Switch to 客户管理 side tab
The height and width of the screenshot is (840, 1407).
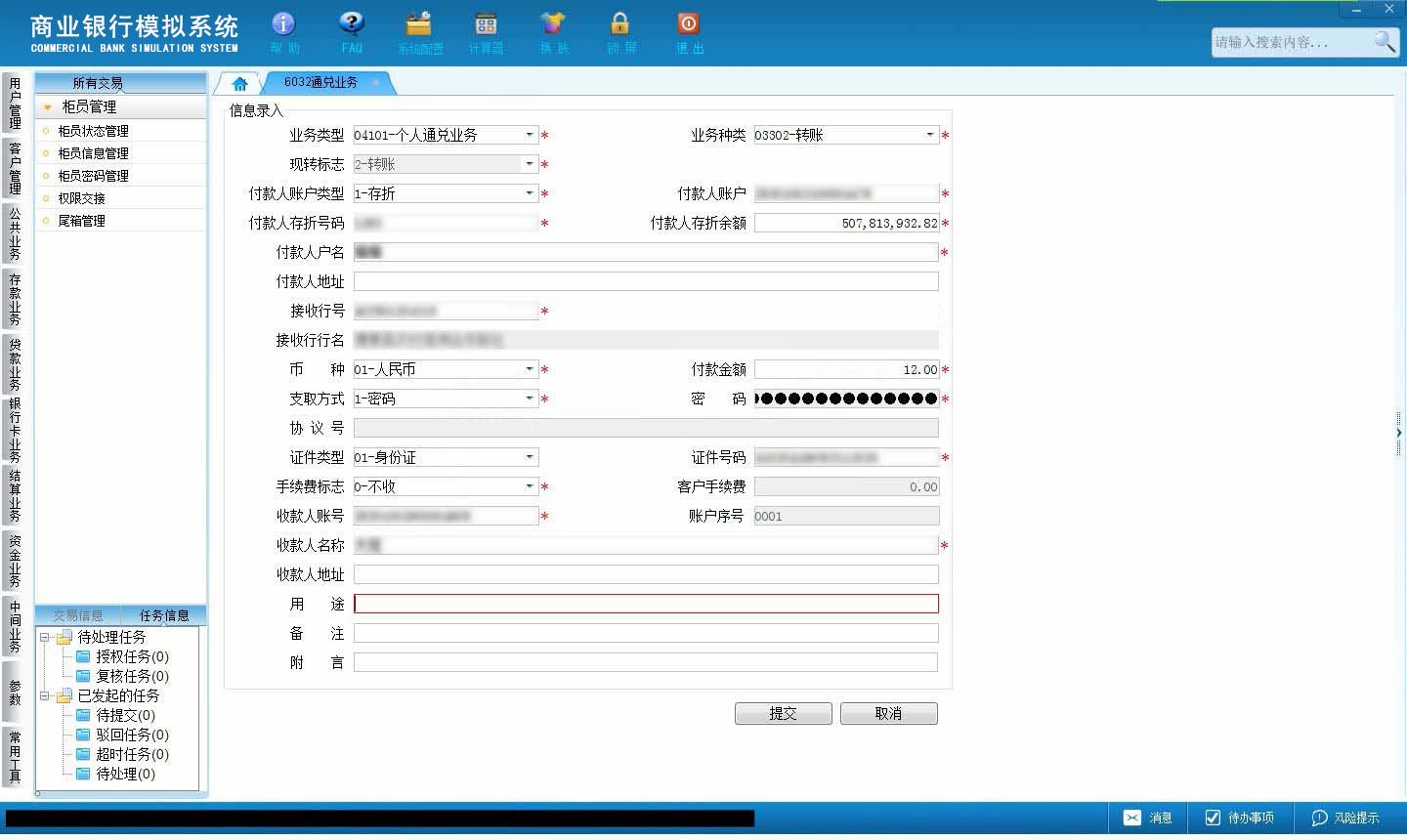[x=15, y=169]
